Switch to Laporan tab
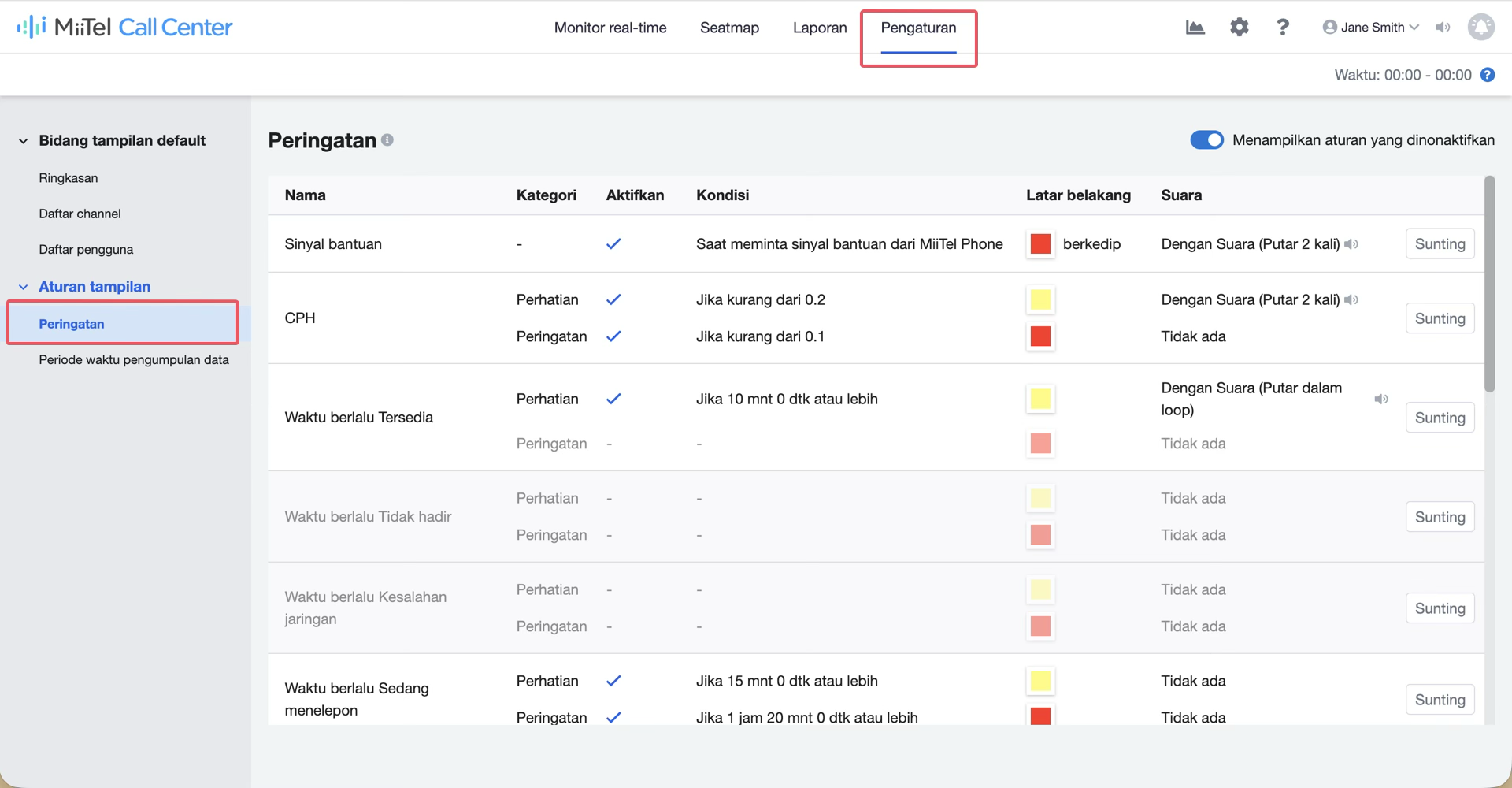The height and width of the screenshot is (788, 1512). [820, 28]
